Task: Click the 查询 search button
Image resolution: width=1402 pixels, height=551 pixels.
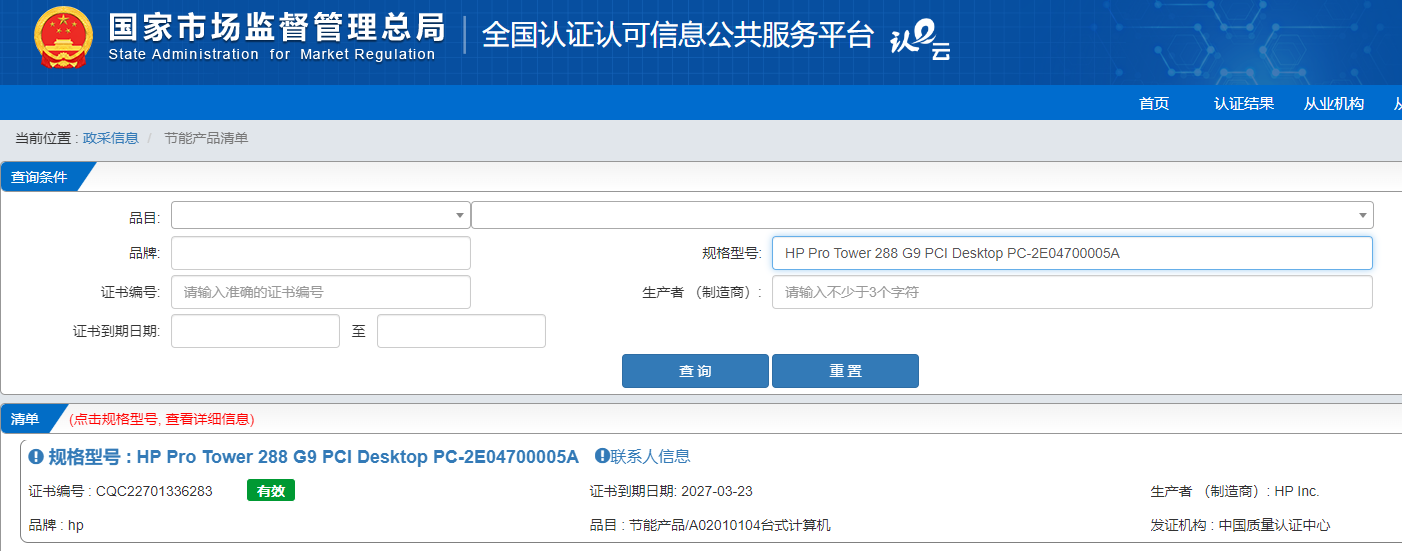Action: [695, 371]
